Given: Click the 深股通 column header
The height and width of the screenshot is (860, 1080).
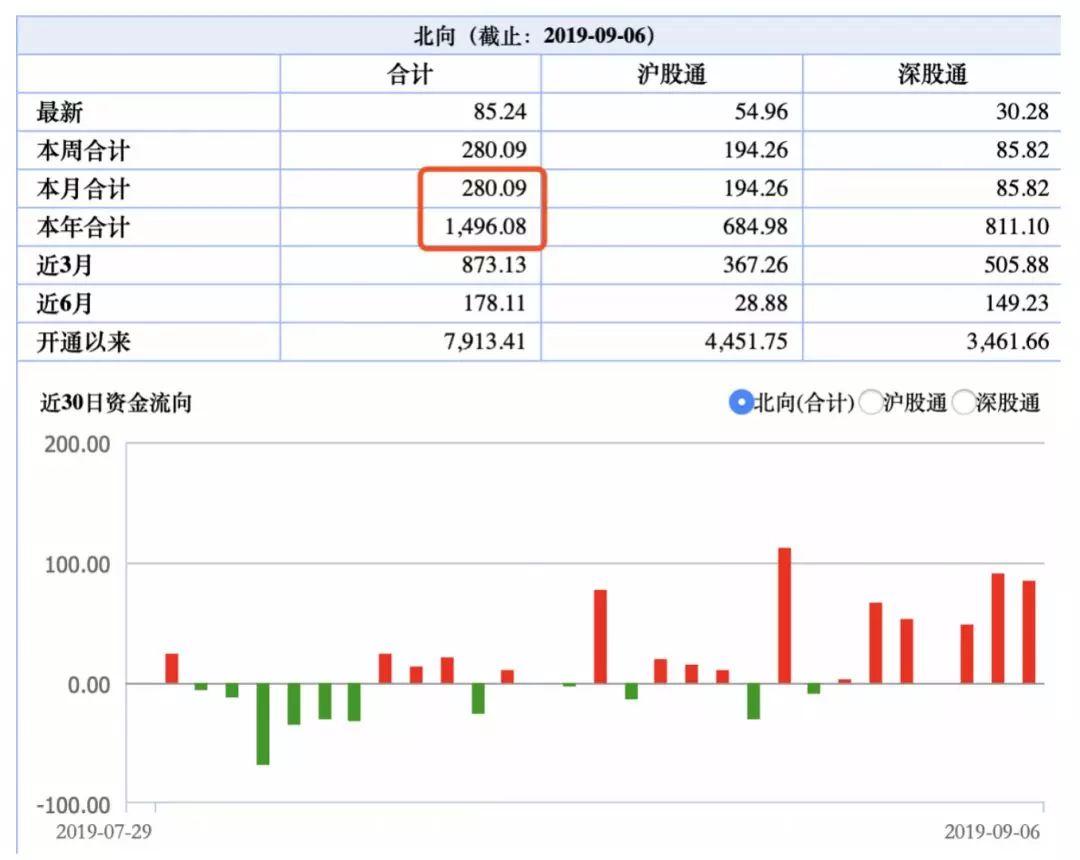Looking at the screenshot, I should [933, 74].
